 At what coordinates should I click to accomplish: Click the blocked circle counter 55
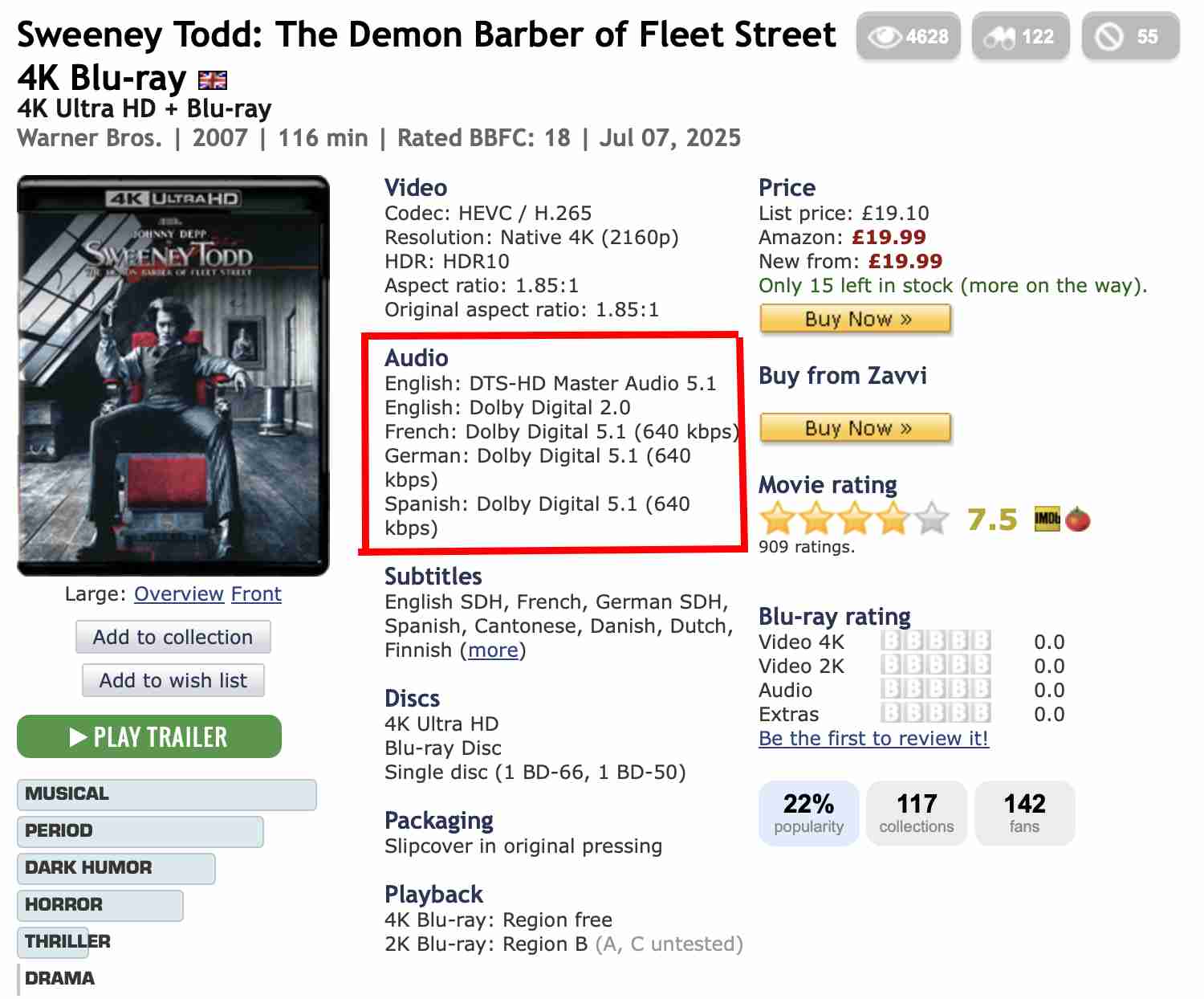[x=1130, y=37]
